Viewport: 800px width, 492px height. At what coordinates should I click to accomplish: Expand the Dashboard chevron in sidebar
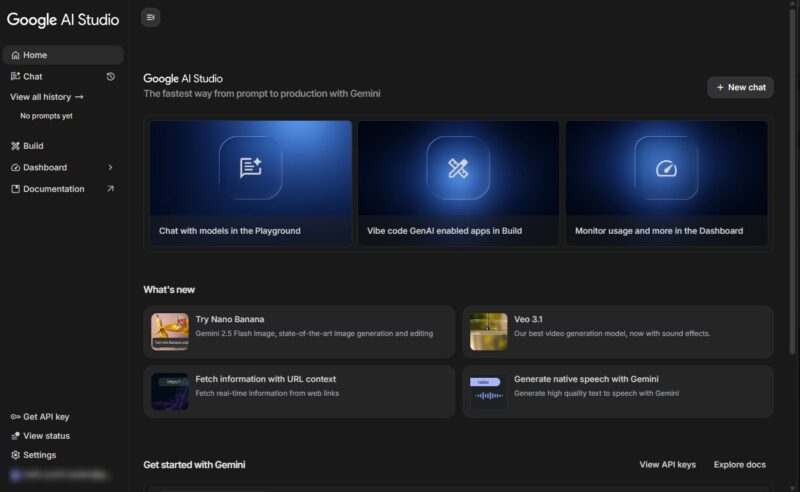tap(110, 167)
